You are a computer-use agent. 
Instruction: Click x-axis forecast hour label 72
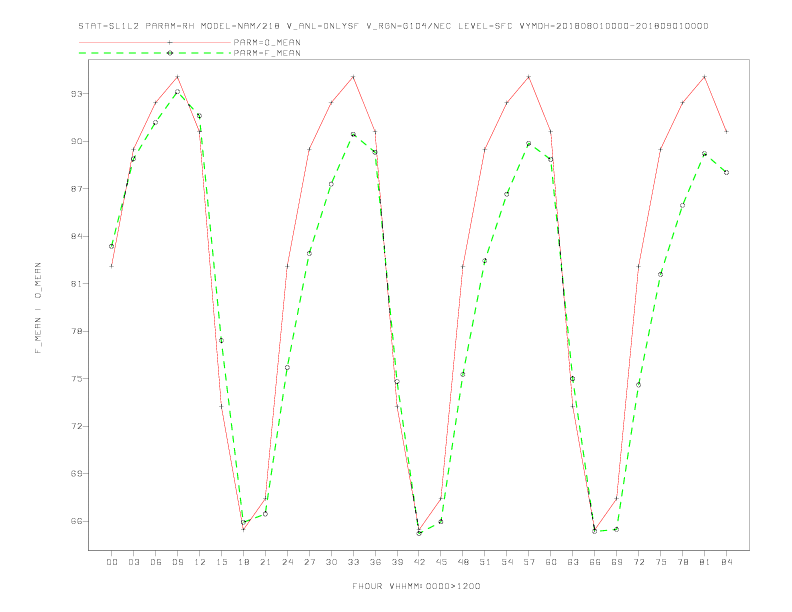[638, 562]
